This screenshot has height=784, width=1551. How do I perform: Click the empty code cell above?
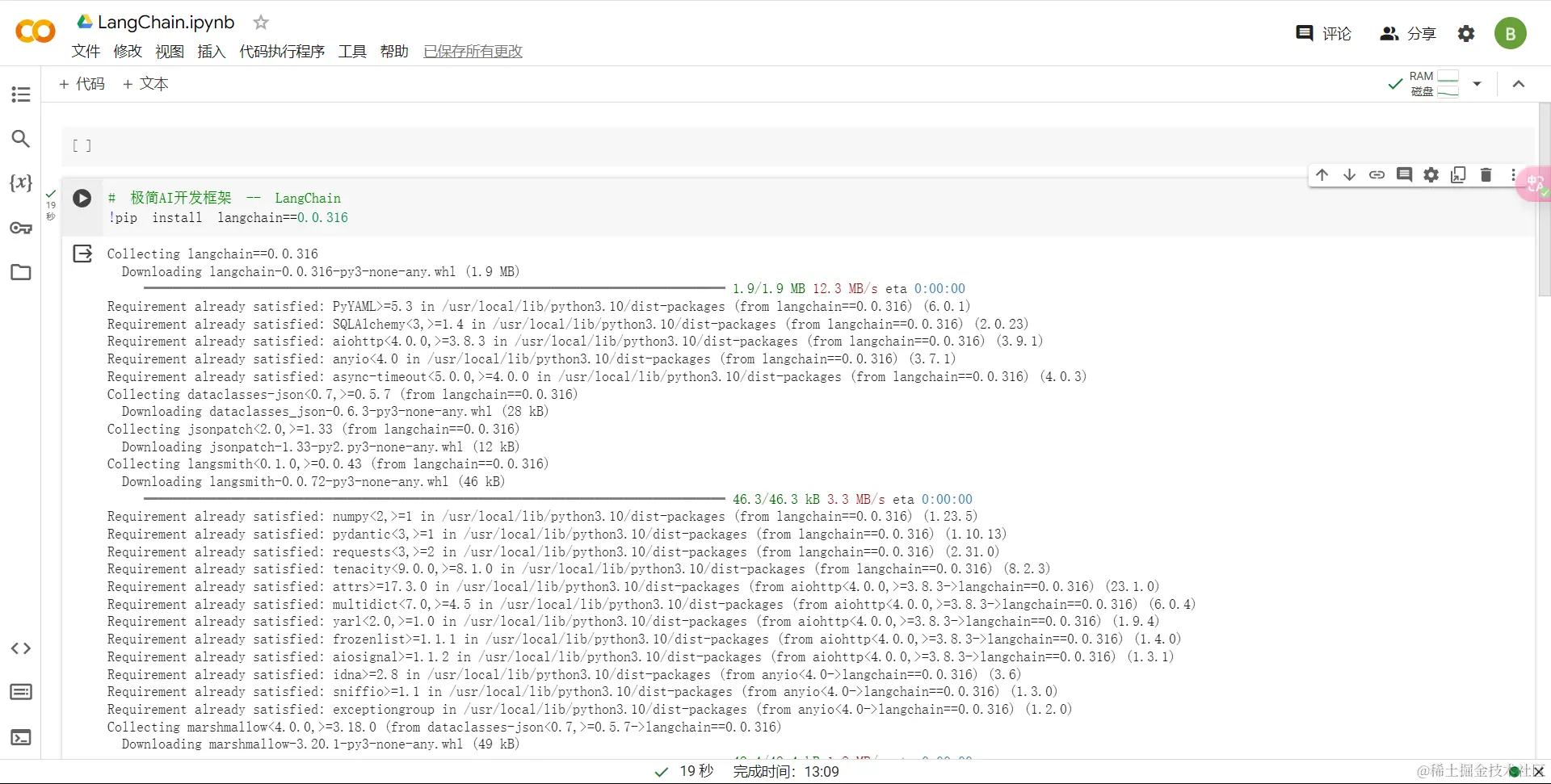pos(798,146)
